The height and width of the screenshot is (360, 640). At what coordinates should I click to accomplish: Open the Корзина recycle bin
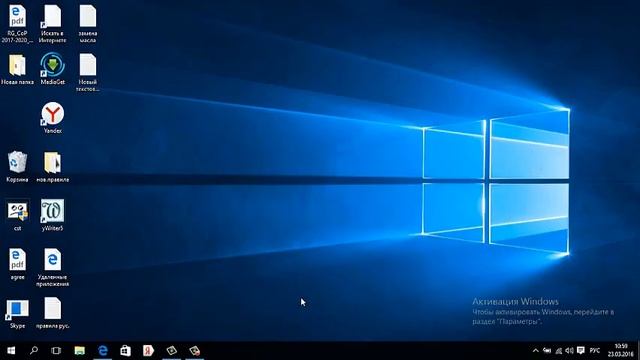pyautogui.click(x=17, y=167)
